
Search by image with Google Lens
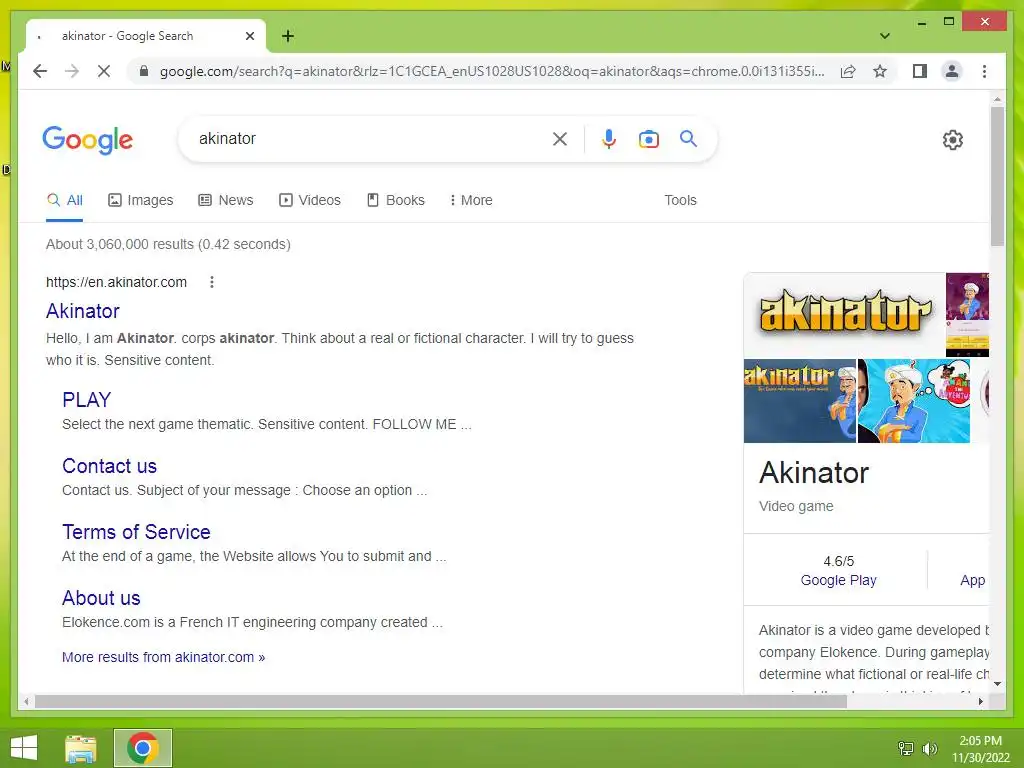[648, 138]
